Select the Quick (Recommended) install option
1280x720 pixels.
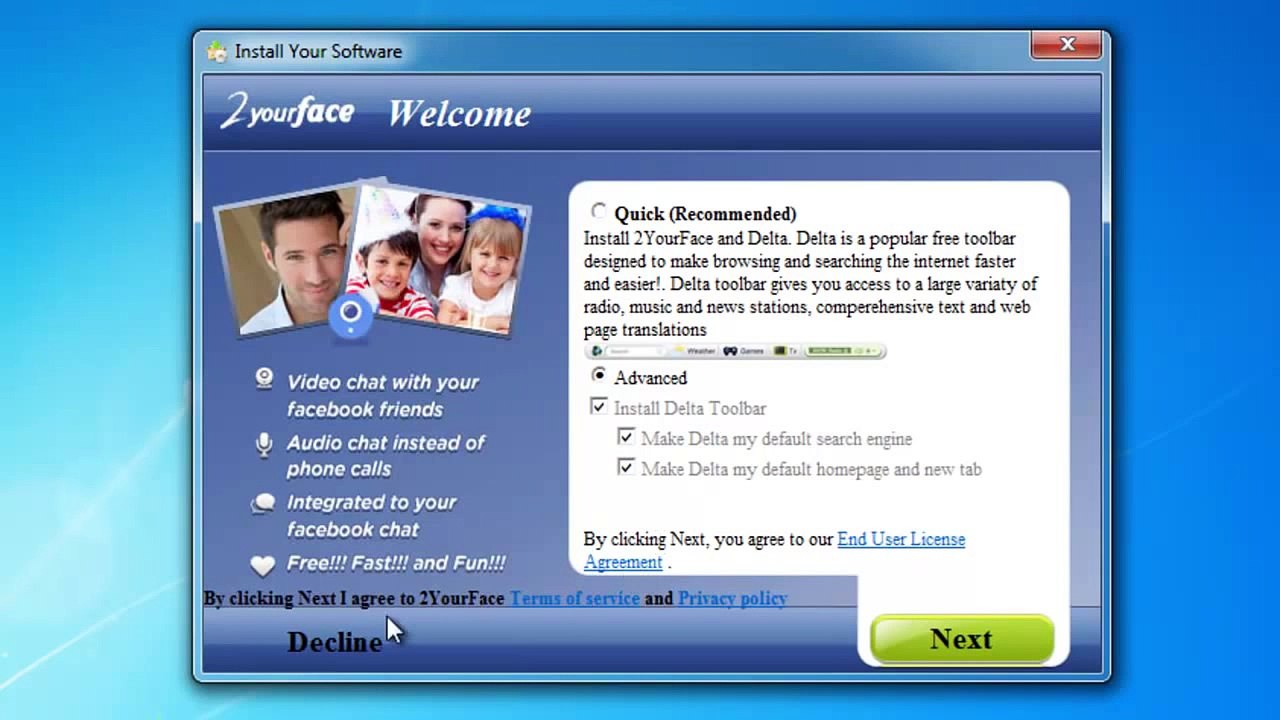pos(598,212)
